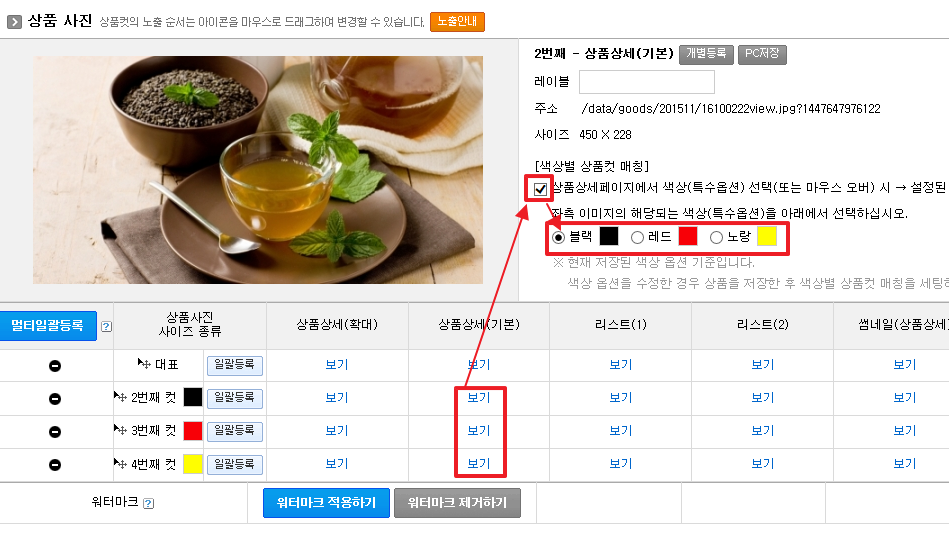The height and width of the screenshot is (539, 949).
Task: Click 일괄등록 button in 2번째 컷 row
Action: click(235, 398)
